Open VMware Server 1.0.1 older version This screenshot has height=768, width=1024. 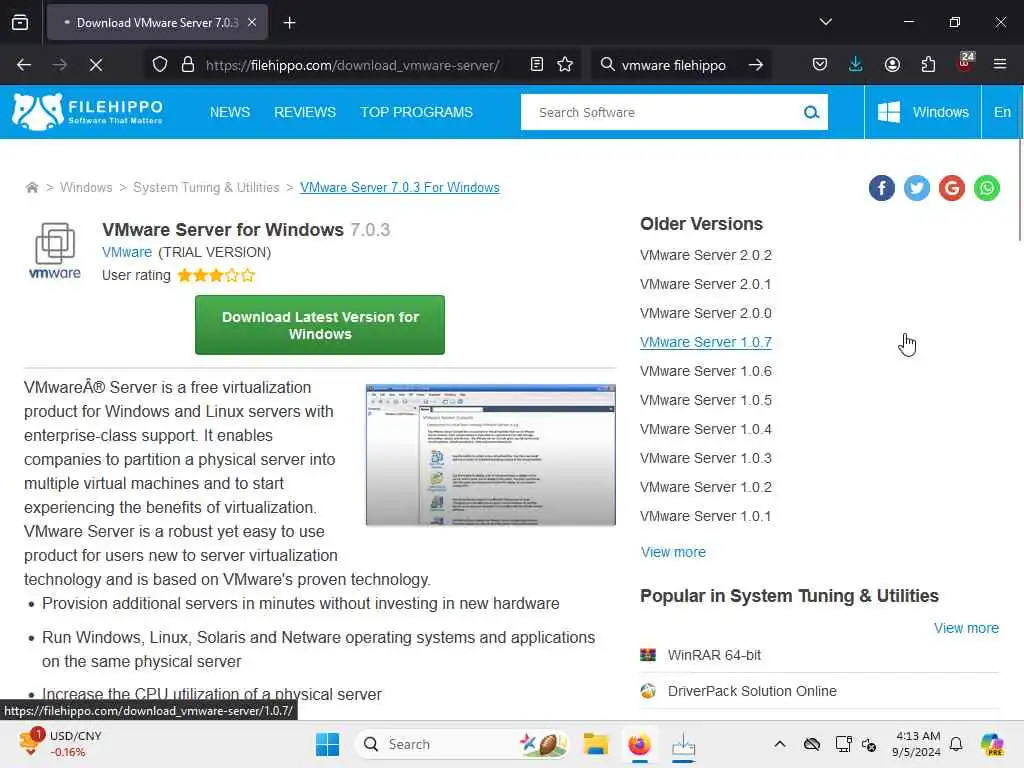[706, 516]
